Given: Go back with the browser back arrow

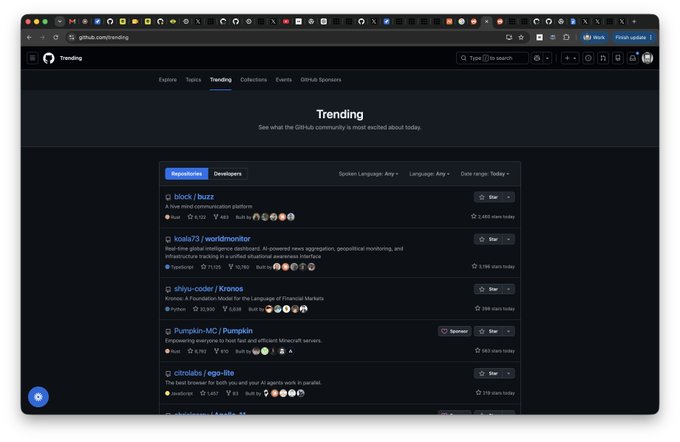Looking at the screenshot, I should pyautogui.click(x=29, y=37).
